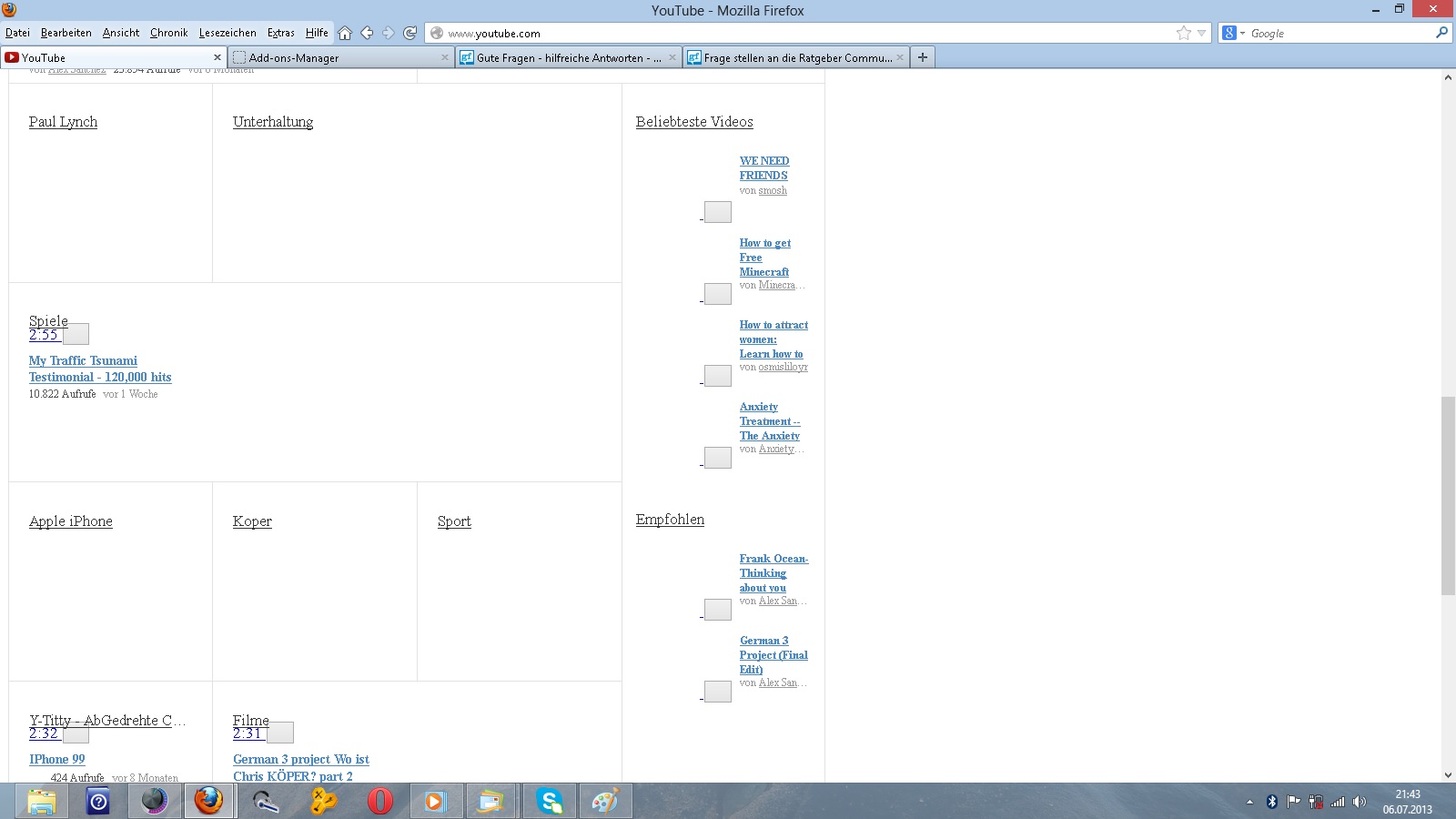Close the Add-ons-Manager tab
The image size is (1456, 819).
pyautogui.click(x=445, y=57)
